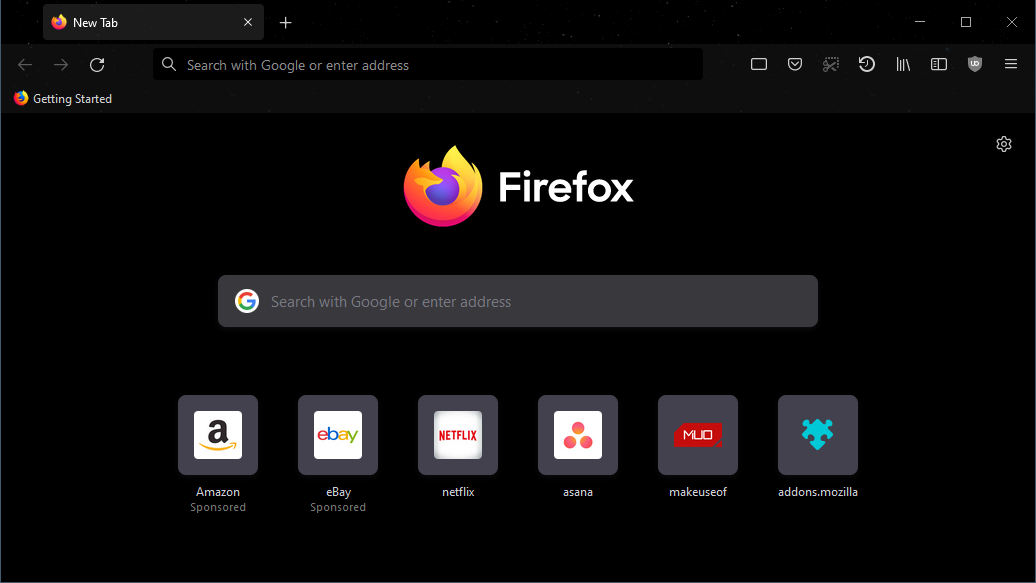Open the uBlock Origin extension

[x=975, y=65]
